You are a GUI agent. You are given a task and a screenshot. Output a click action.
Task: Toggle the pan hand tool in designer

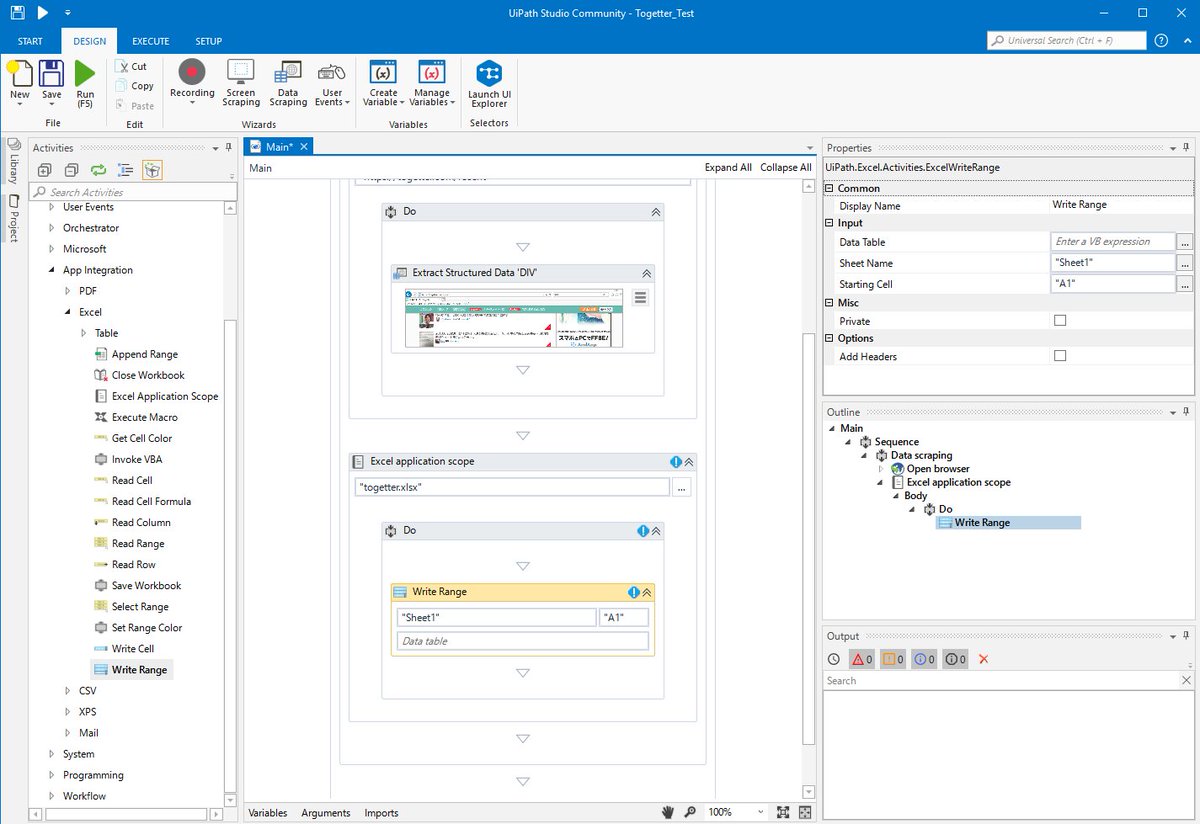click(x=668, y=812)
